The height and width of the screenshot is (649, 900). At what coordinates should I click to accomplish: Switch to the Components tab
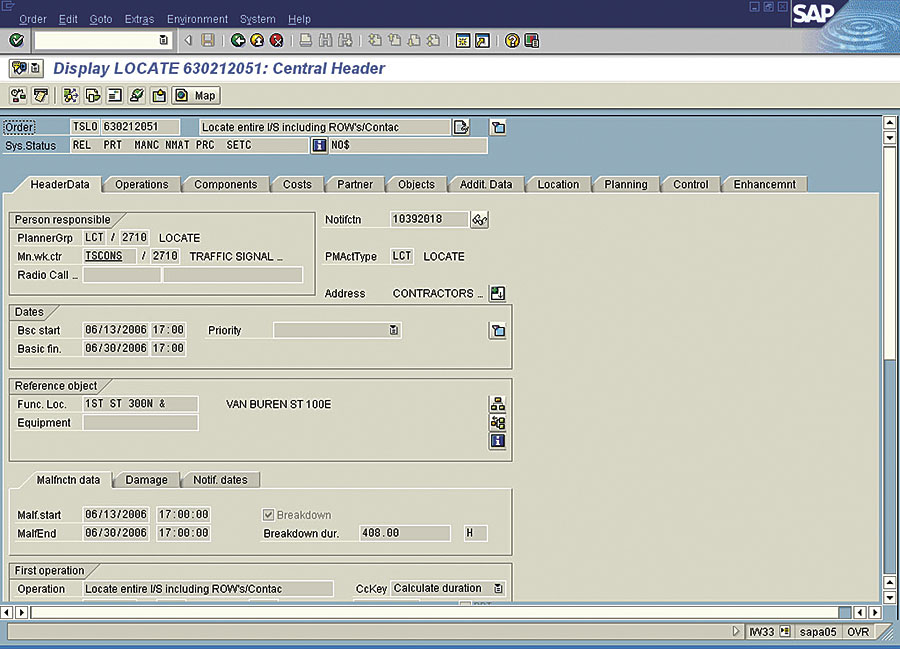tap(226, 184)
